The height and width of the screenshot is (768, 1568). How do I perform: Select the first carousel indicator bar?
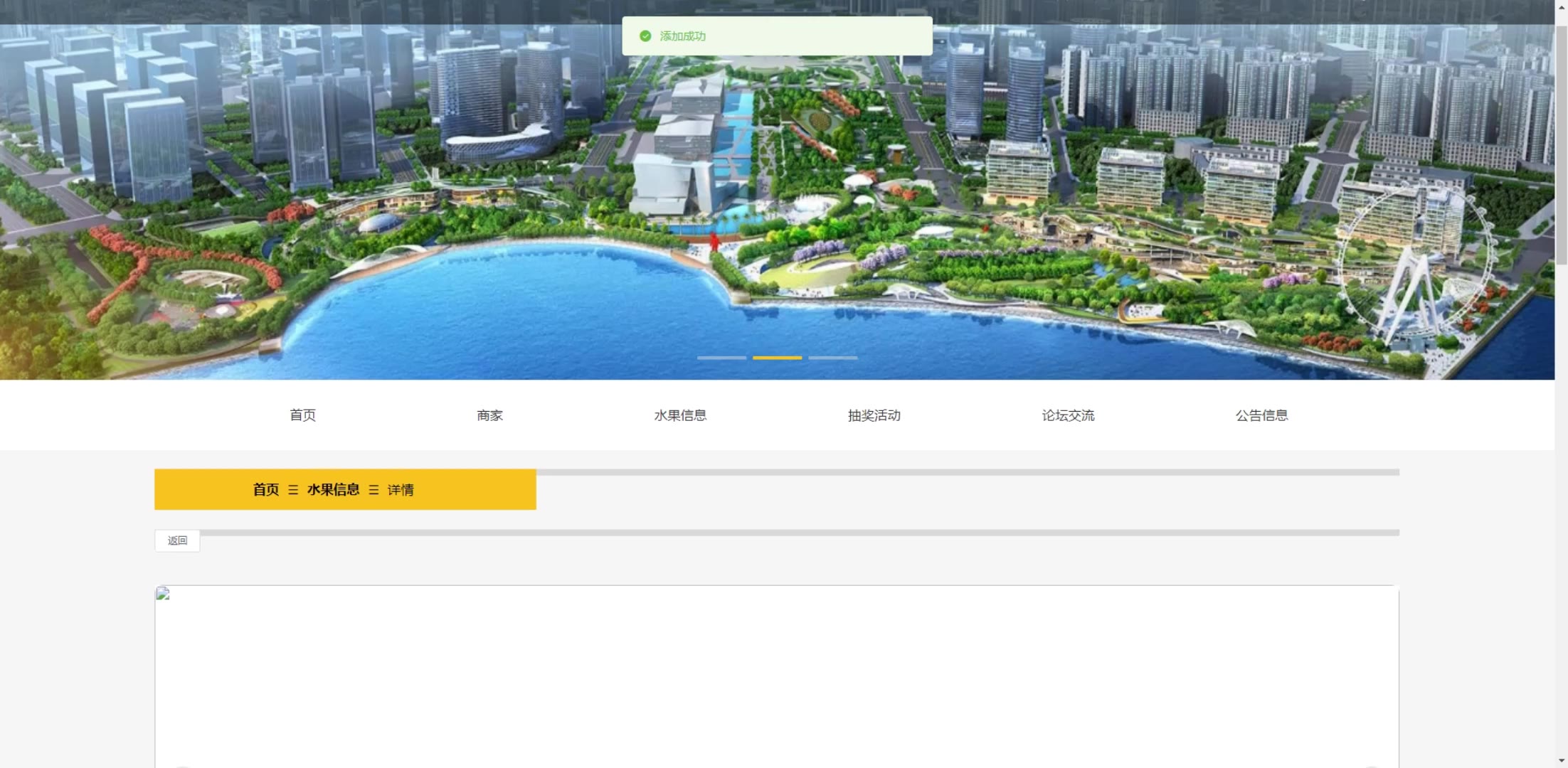point(721,358)
